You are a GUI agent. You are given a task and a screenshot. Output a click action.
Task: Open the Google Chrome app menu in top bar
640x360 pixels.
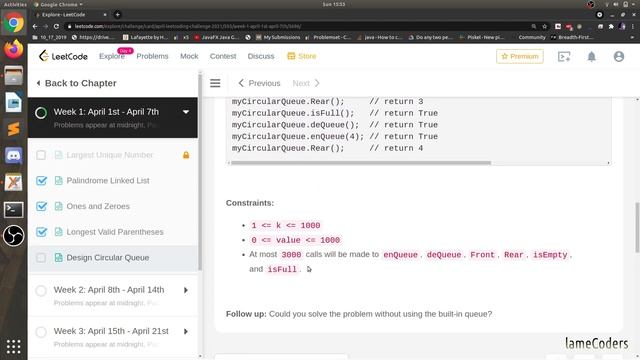[58, 4]
